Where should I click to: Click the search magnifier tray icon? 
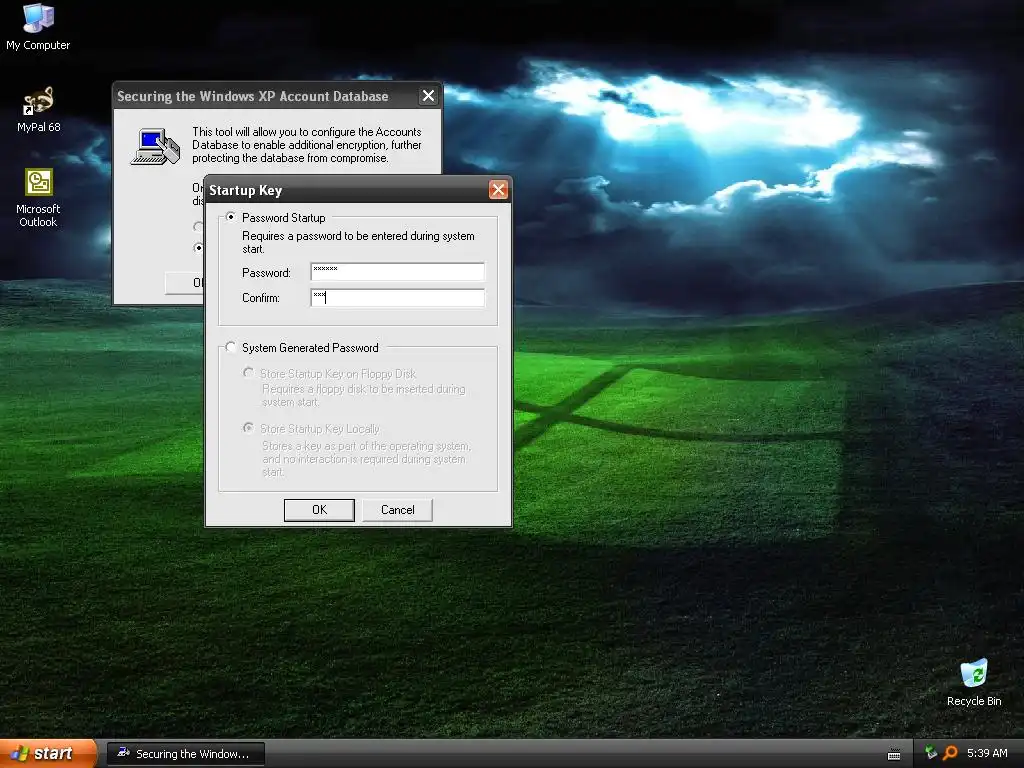(950, 753)
